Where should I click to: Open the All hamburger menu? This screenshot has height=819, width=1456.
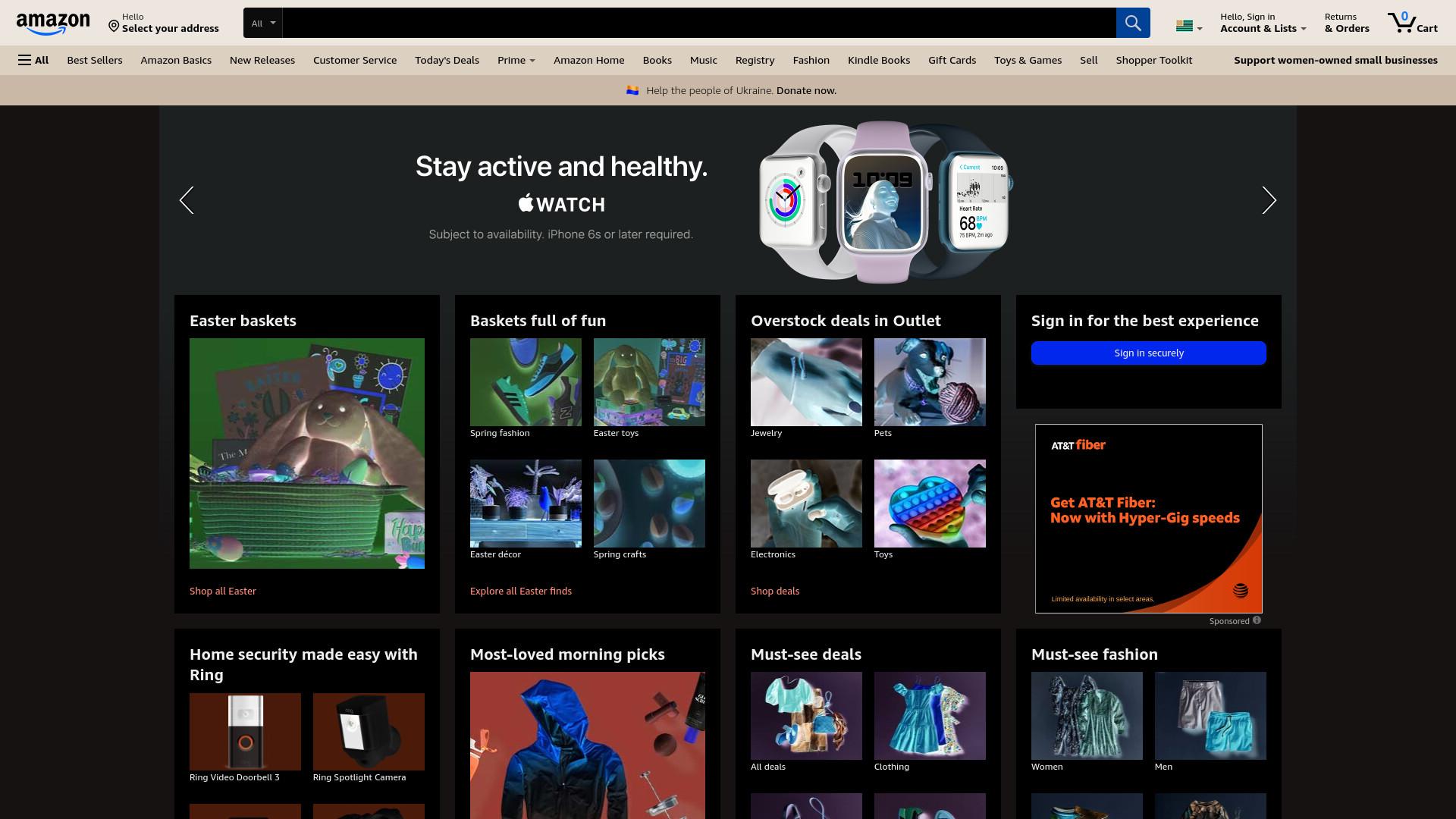33,60
